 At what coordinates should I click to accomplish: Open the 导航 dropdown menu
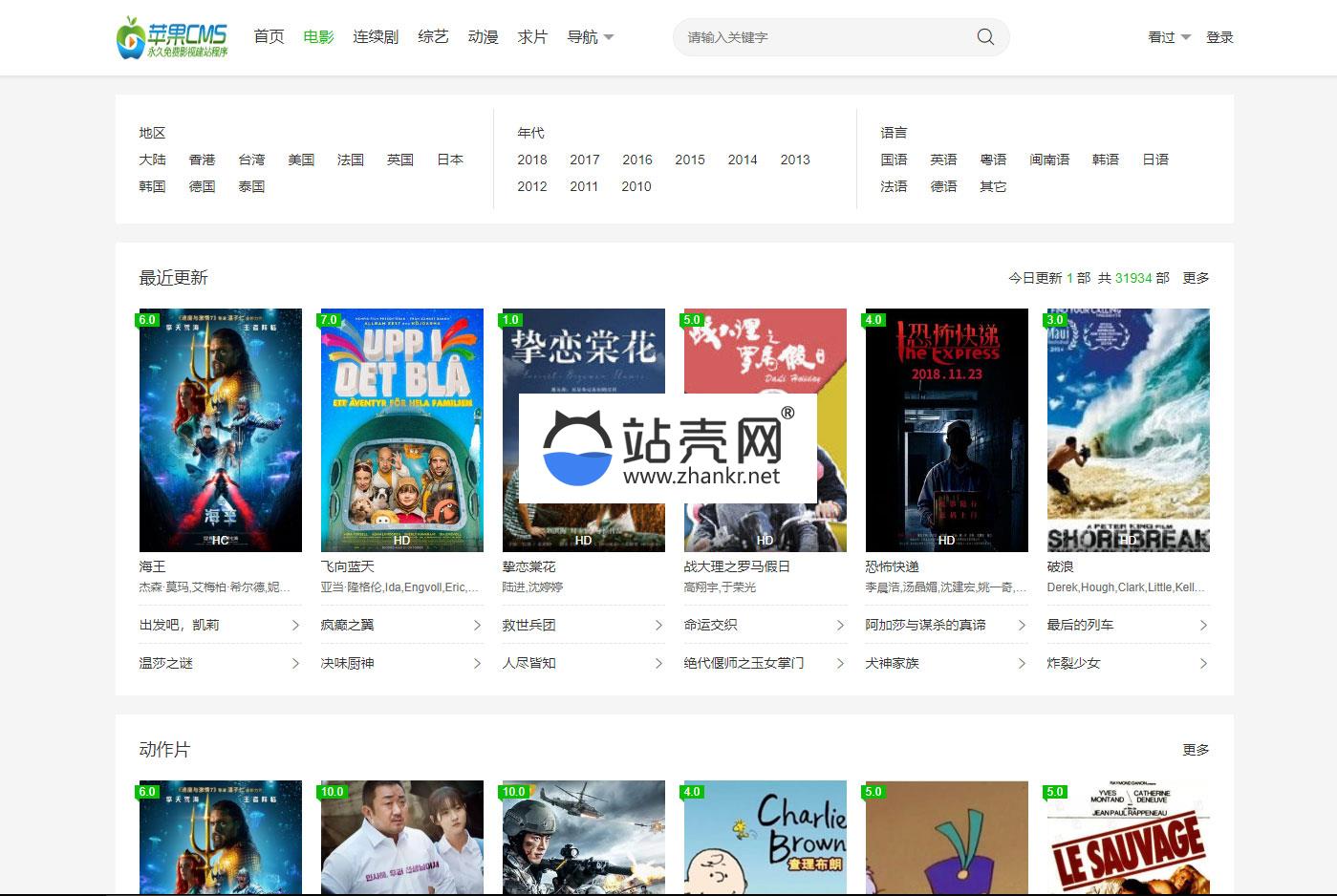[x=591, y=37]
